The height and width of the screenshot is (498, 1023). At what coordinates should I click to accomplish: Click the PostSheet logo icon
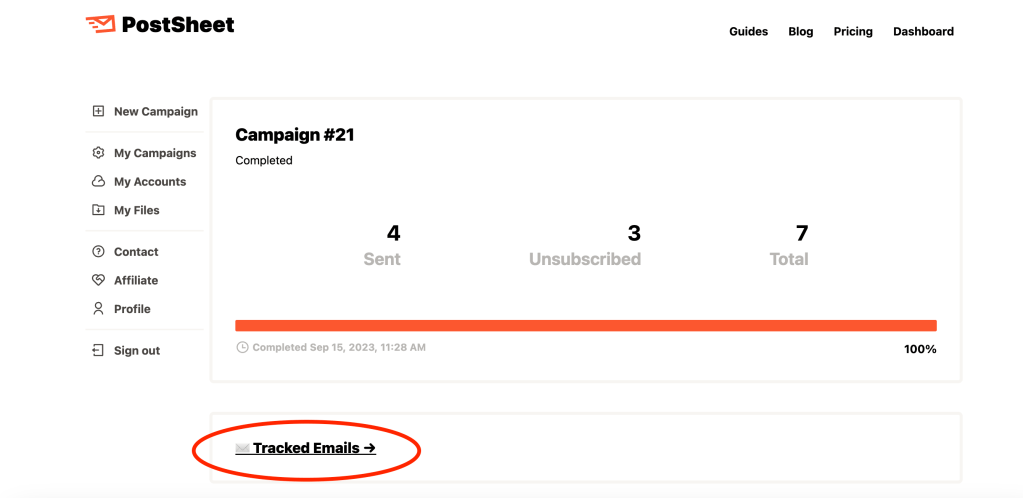(100, 24)
